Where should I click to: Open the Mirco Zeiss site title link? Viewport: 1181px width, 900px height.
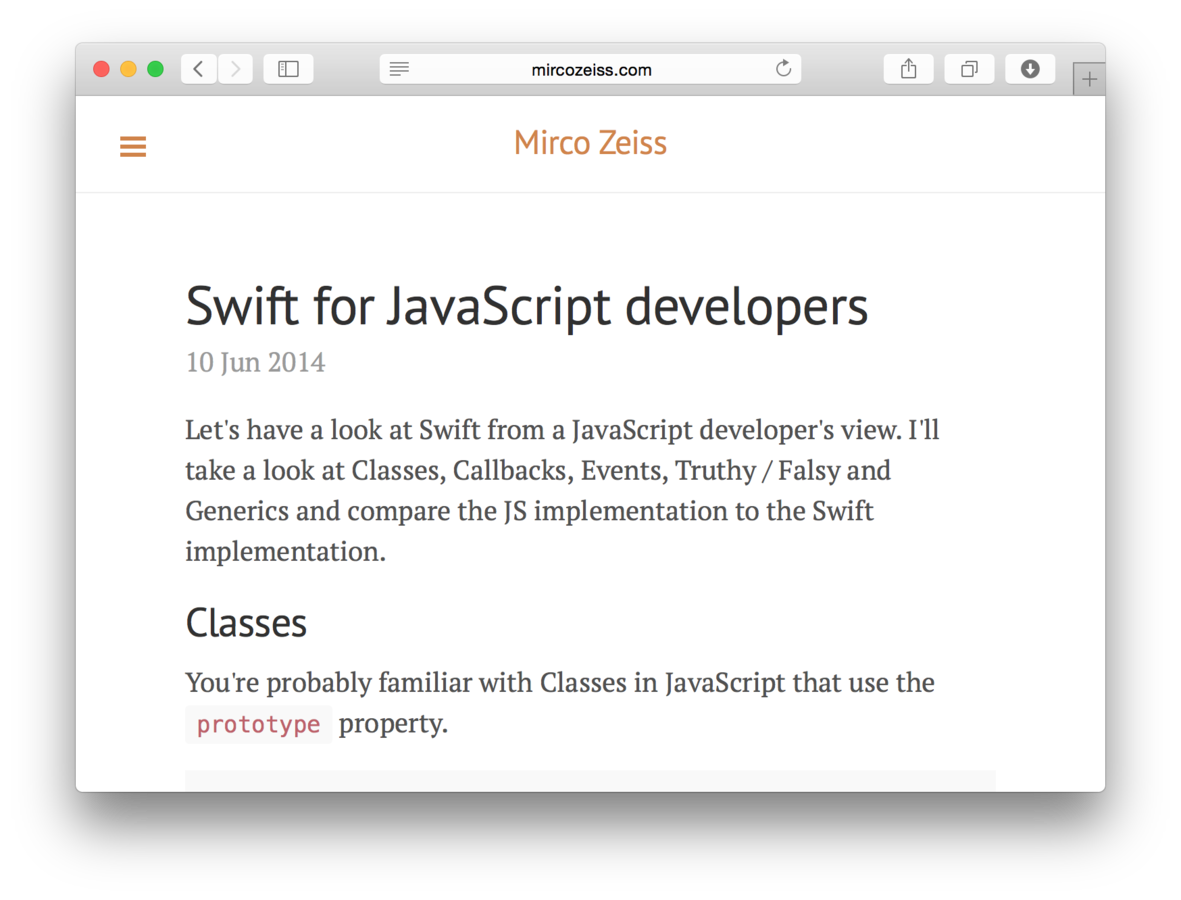[590, 143]
